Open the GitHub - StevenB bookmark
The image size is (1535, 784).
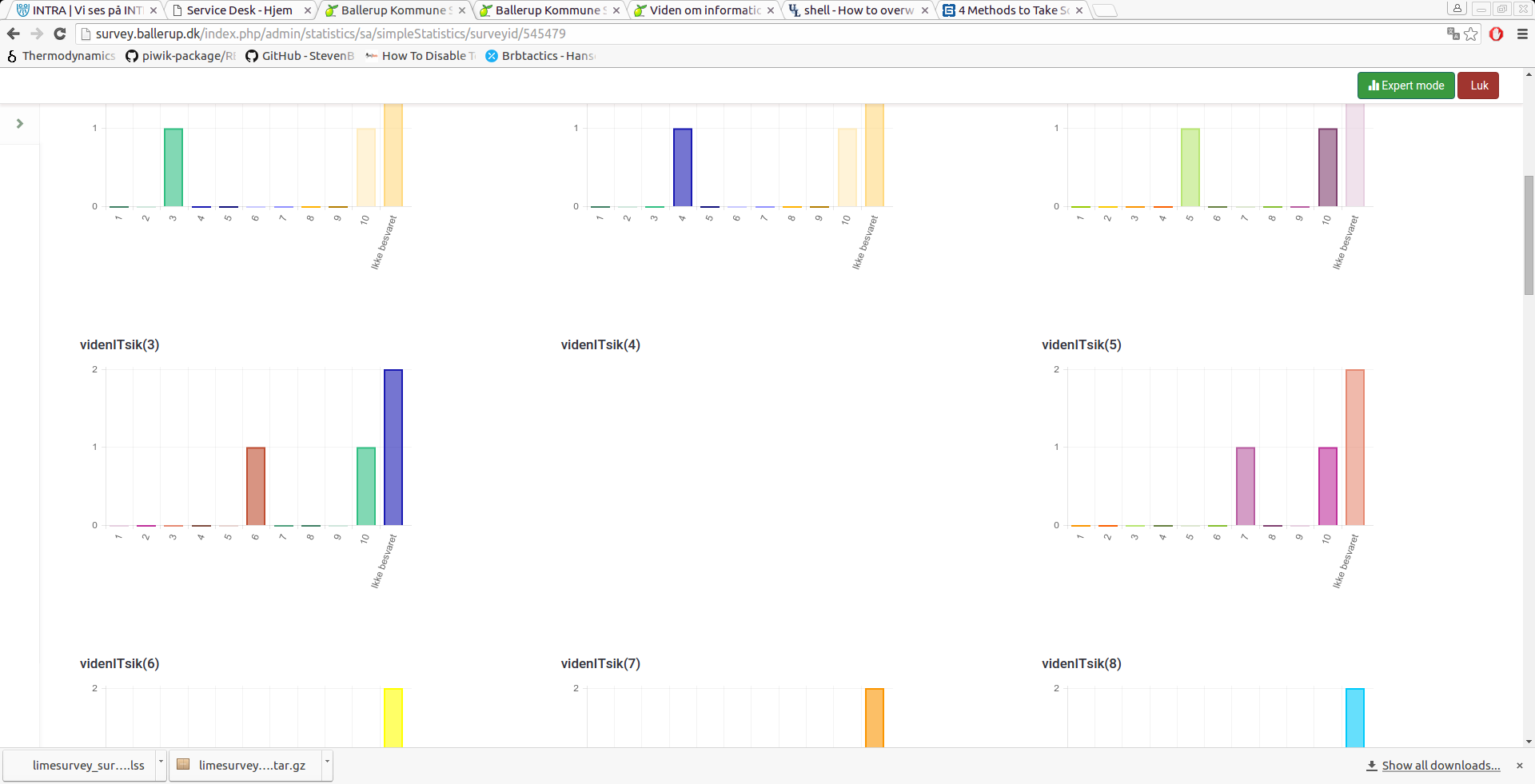tap(300, 56)
